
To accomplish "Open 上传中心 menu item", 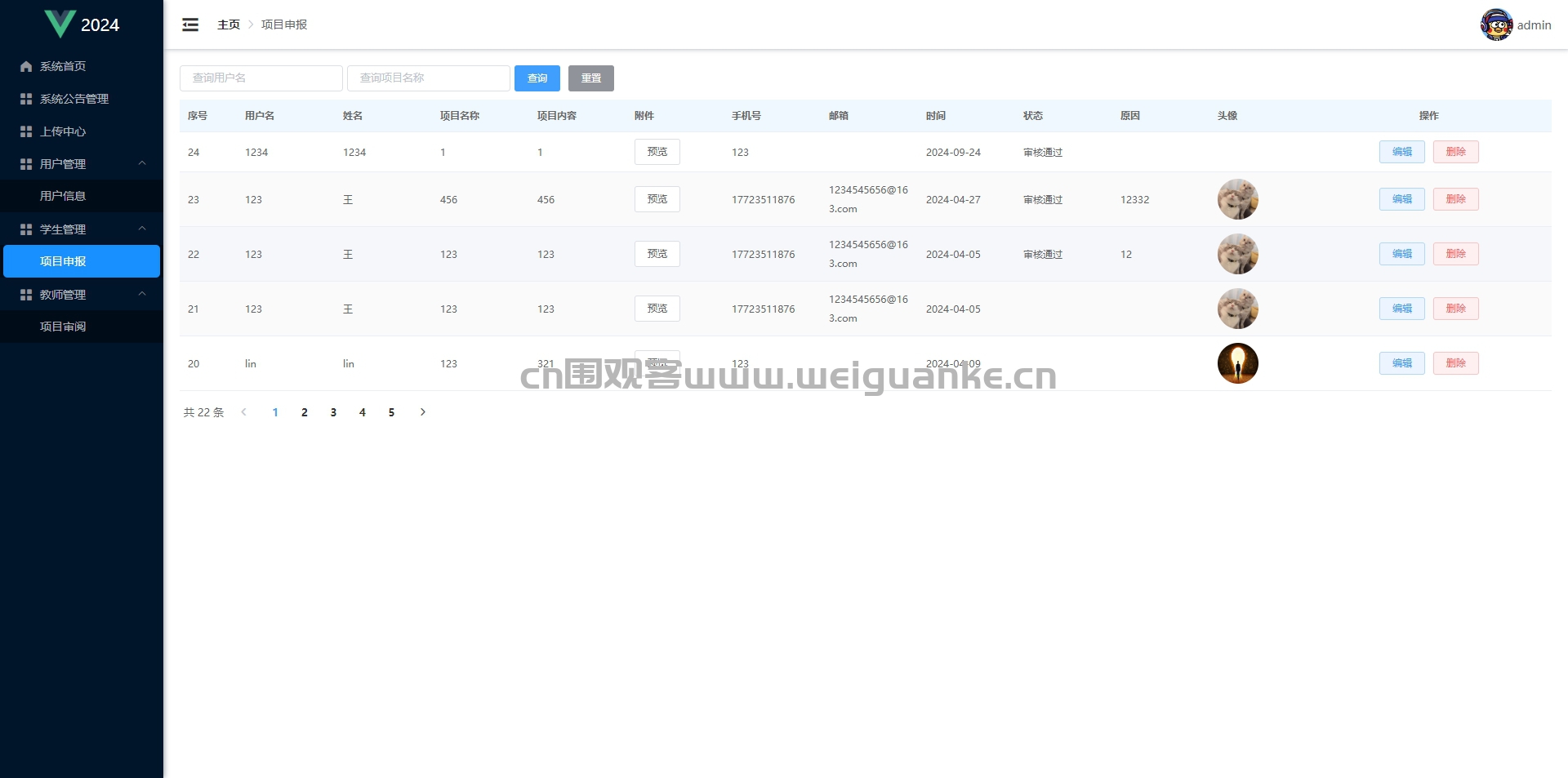I will point(82,131).
